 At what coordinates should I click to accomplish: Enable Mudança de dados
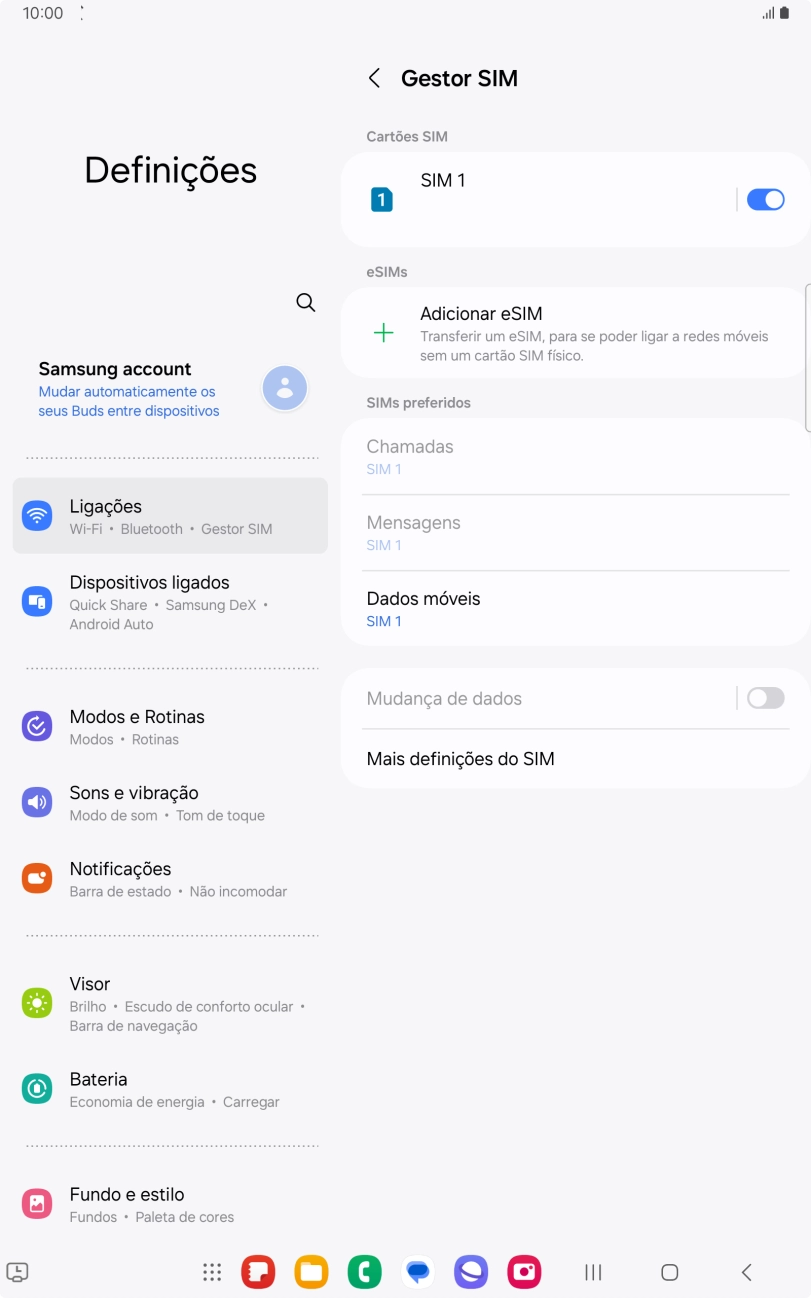click(765, 698)
